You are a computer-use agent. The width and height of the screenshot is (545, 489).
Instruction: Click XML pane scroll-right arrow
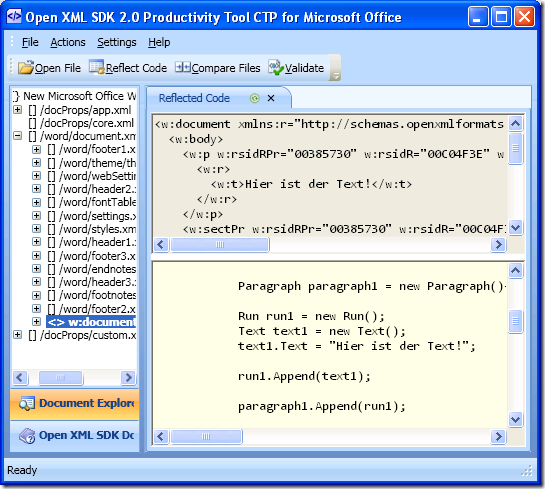pos(498,245)
